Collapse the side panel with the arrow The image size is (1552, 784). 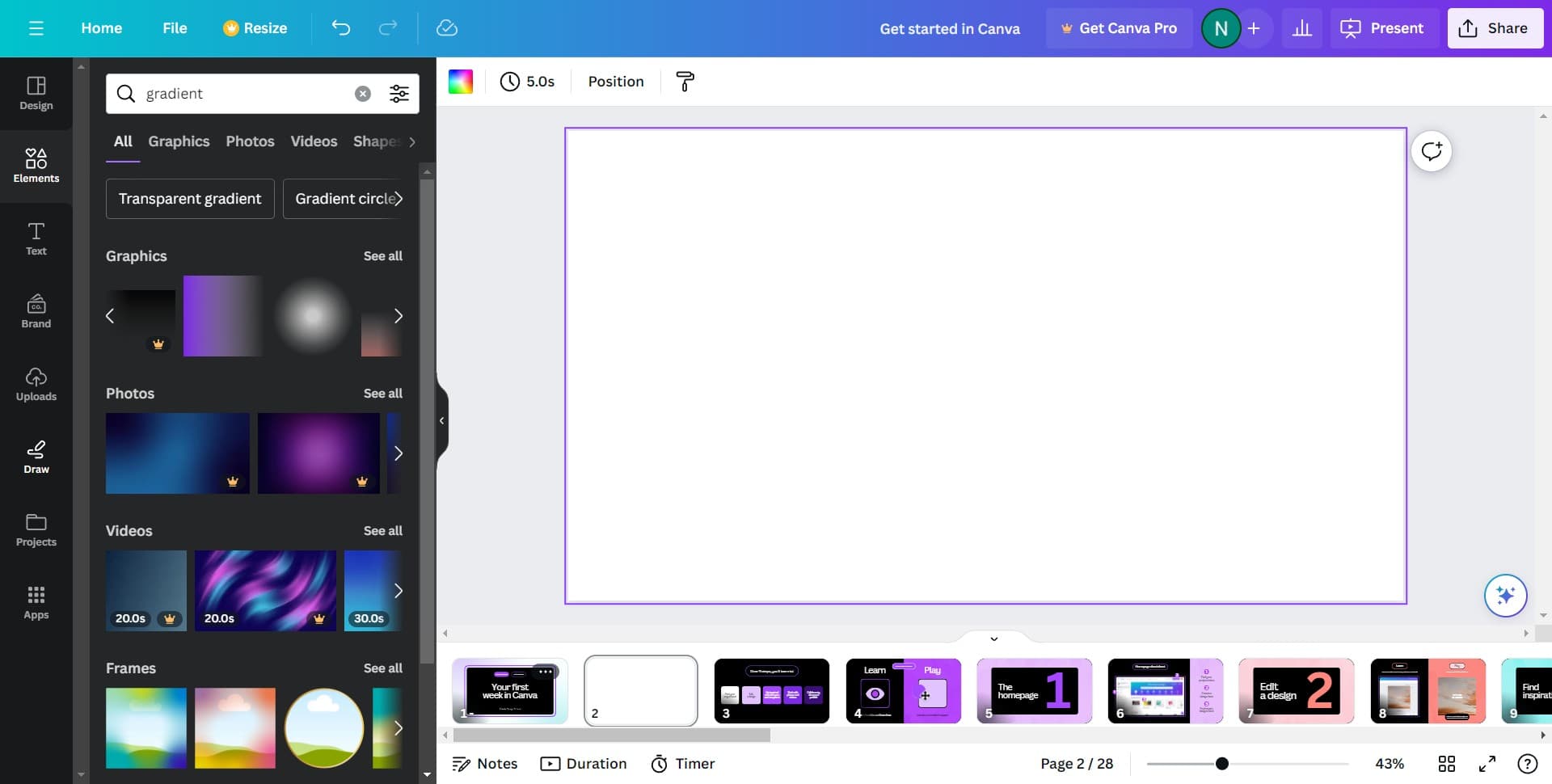point(441,420)
